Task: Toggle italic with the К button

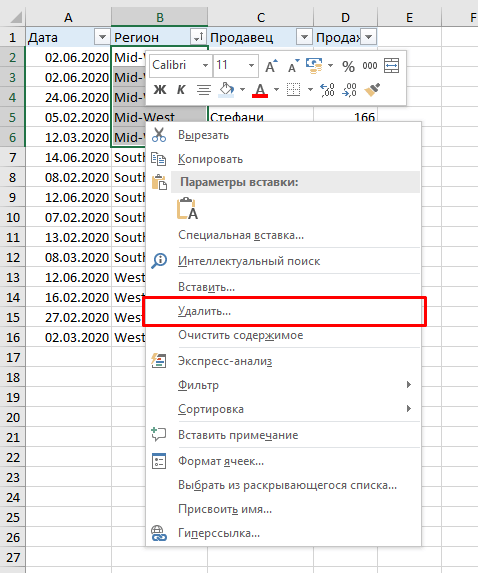Action: [x=181, y=90]
